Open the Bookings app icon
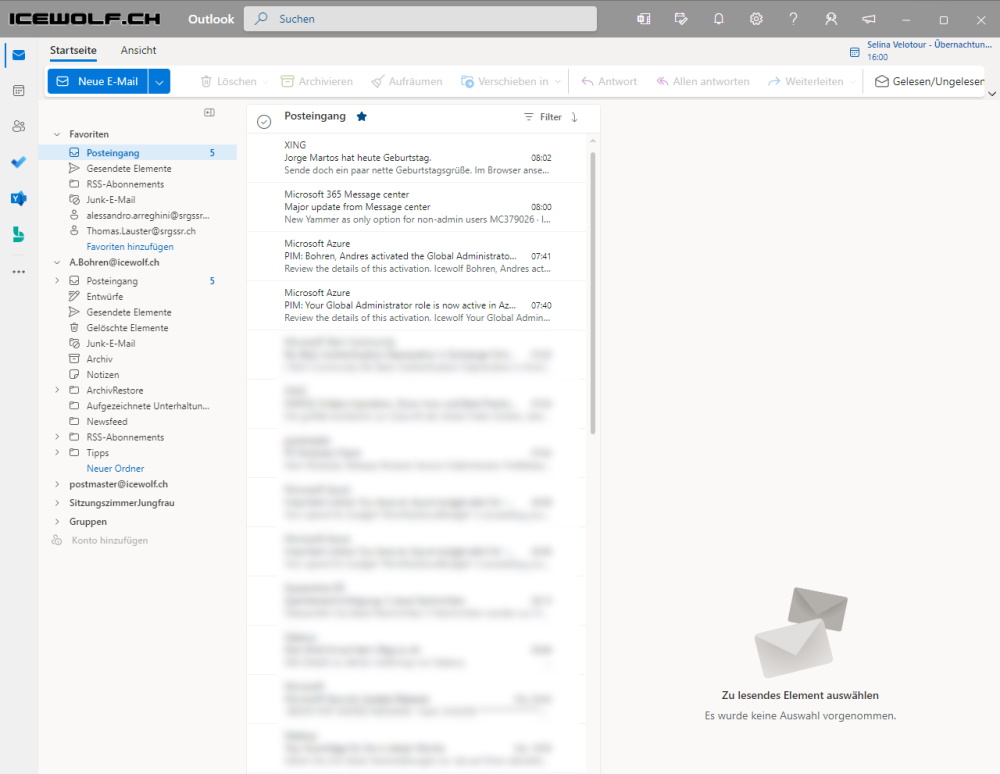The image size is (1000, 774). click(x=19, y=235)
